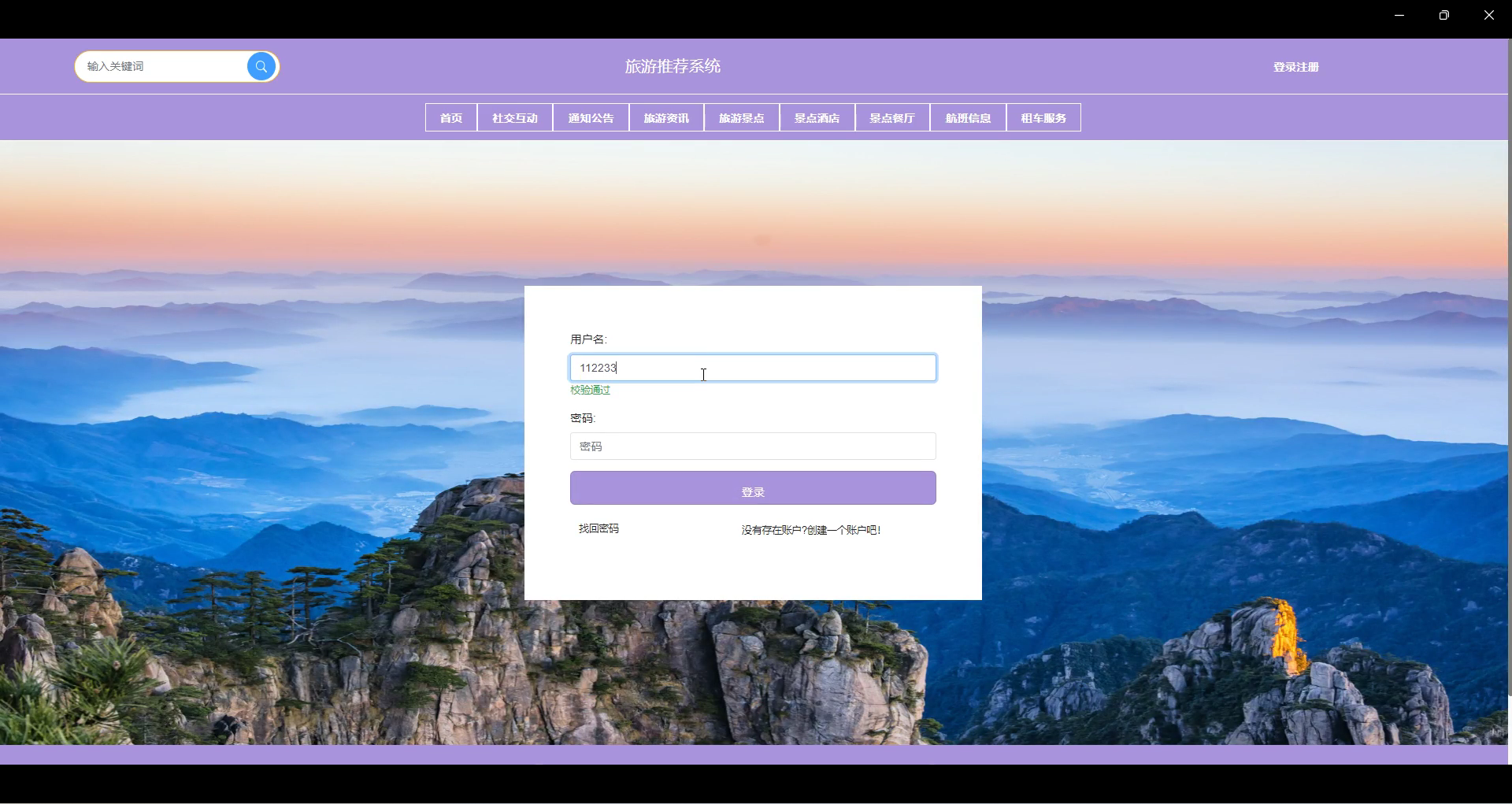Open the 航班信息 nav item
The height and width of the screenshot is (804, 1512).
(x=968, y=118)
